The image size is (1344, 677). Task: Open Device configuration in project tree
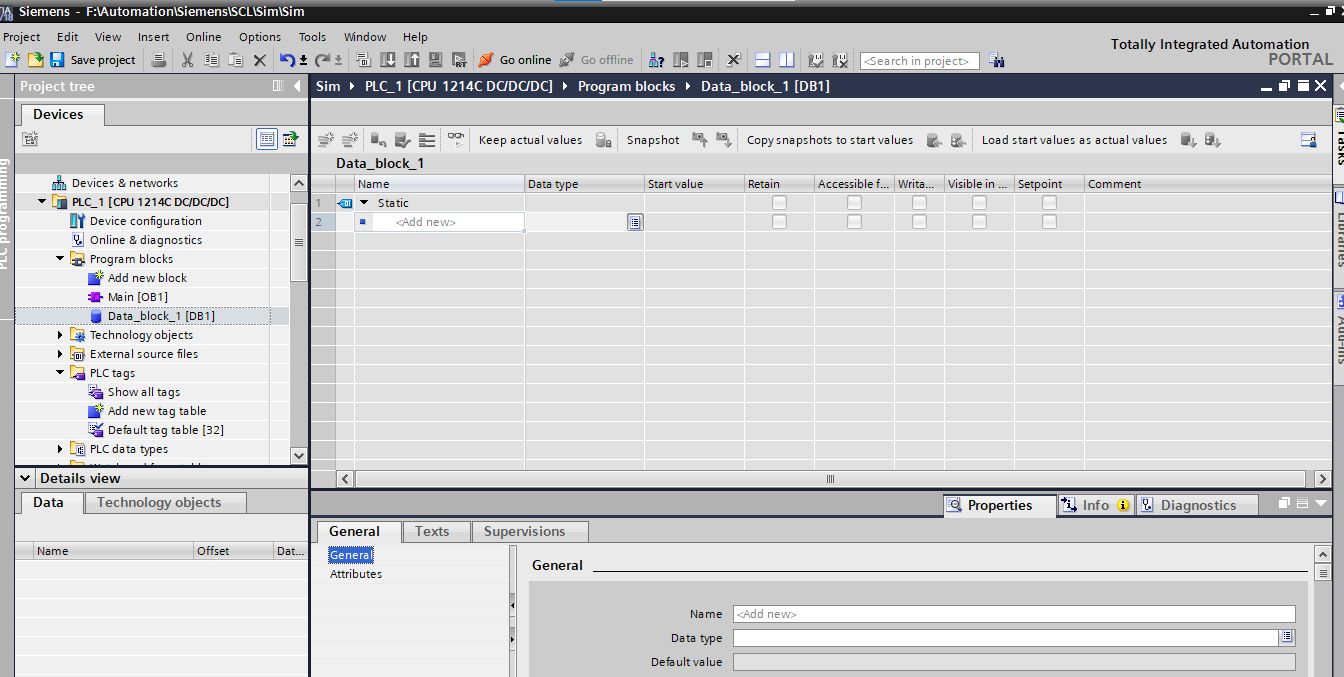point(145,221)
